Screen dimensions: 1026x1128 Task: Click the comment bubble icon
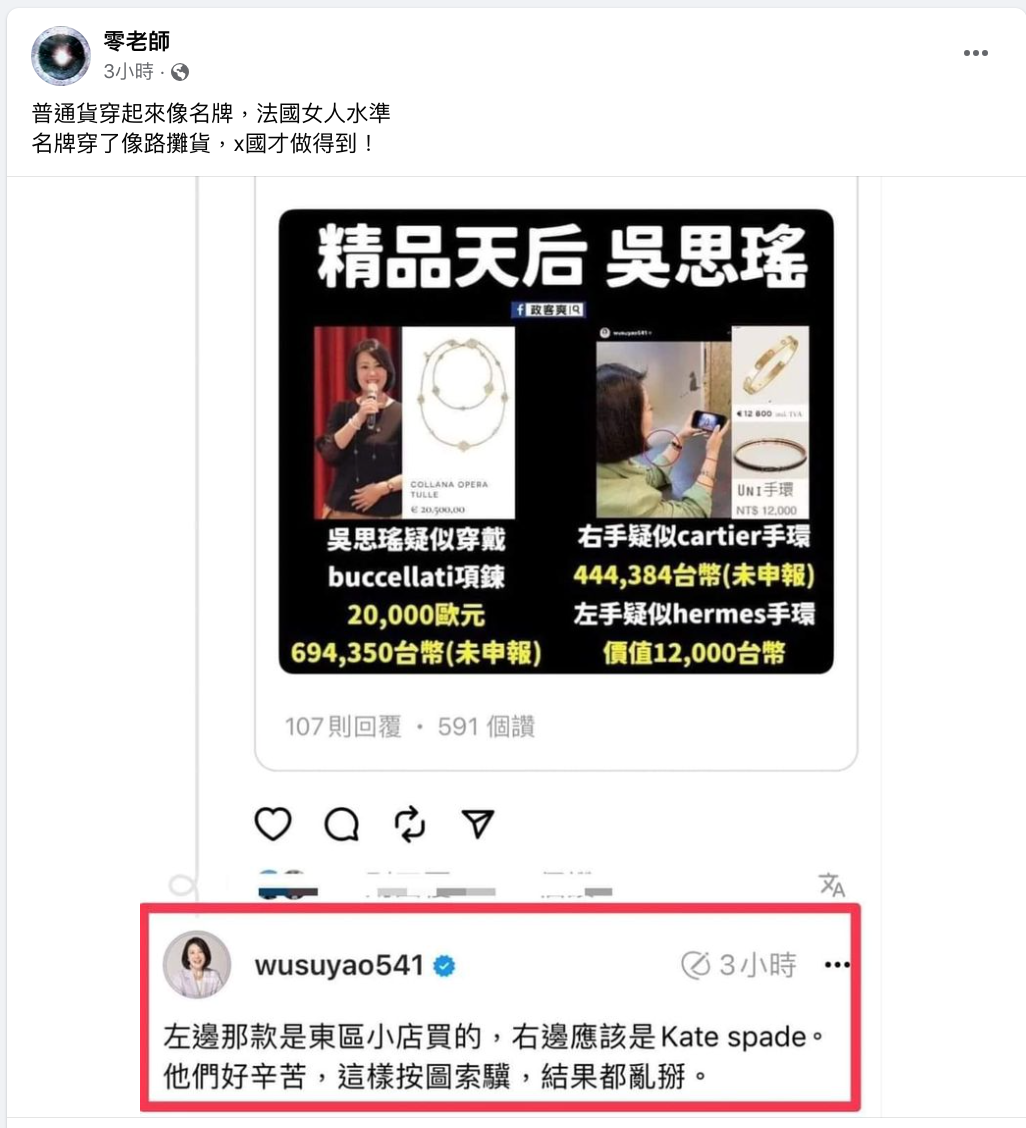(x=341, y=824)
